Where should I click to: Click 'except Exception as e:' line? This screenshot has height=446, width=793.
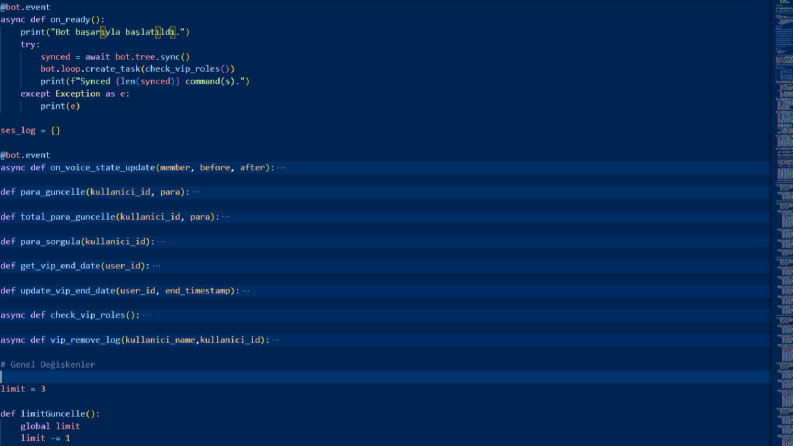(x=75, y=94)
